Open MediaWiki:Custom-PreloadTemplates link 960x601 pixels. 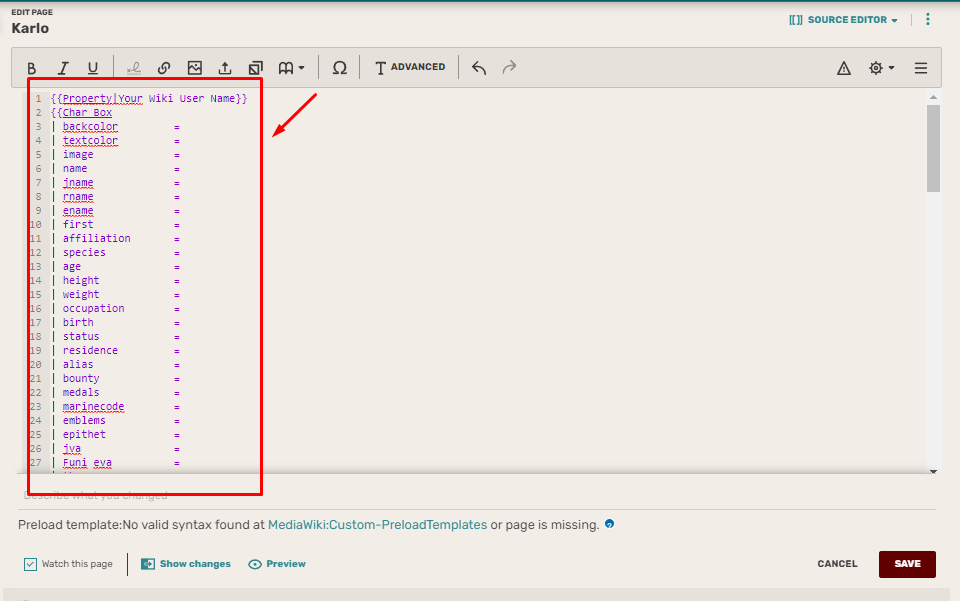tap(377, 525)
